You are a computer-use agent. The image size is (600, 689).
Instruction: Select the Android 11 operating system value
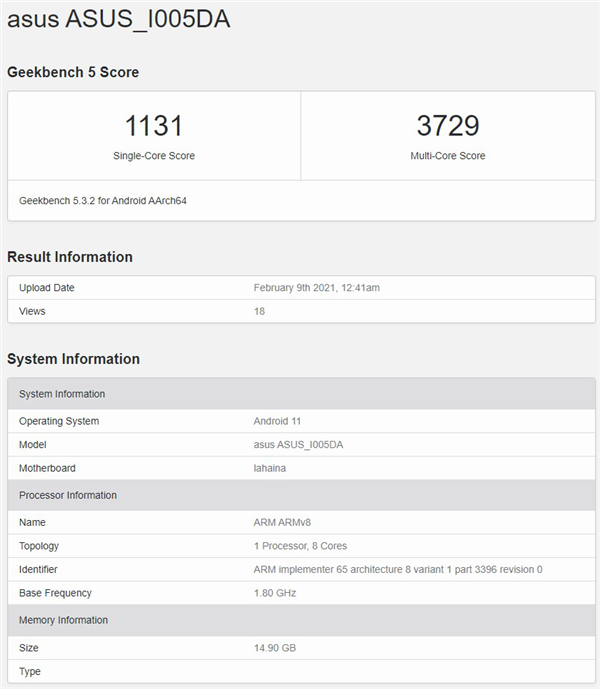tap(279, 421)
